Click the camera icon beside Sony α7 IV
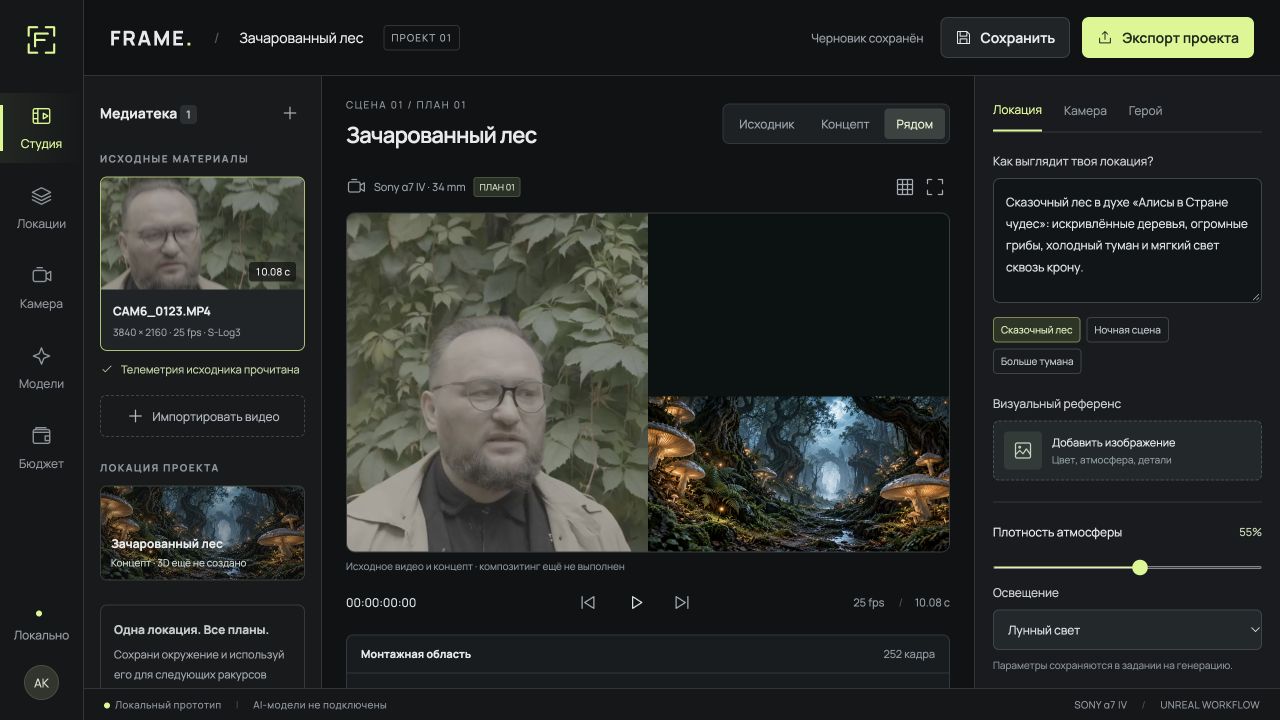This screenshot has height=720, width=1280. [x=356, y=187]
